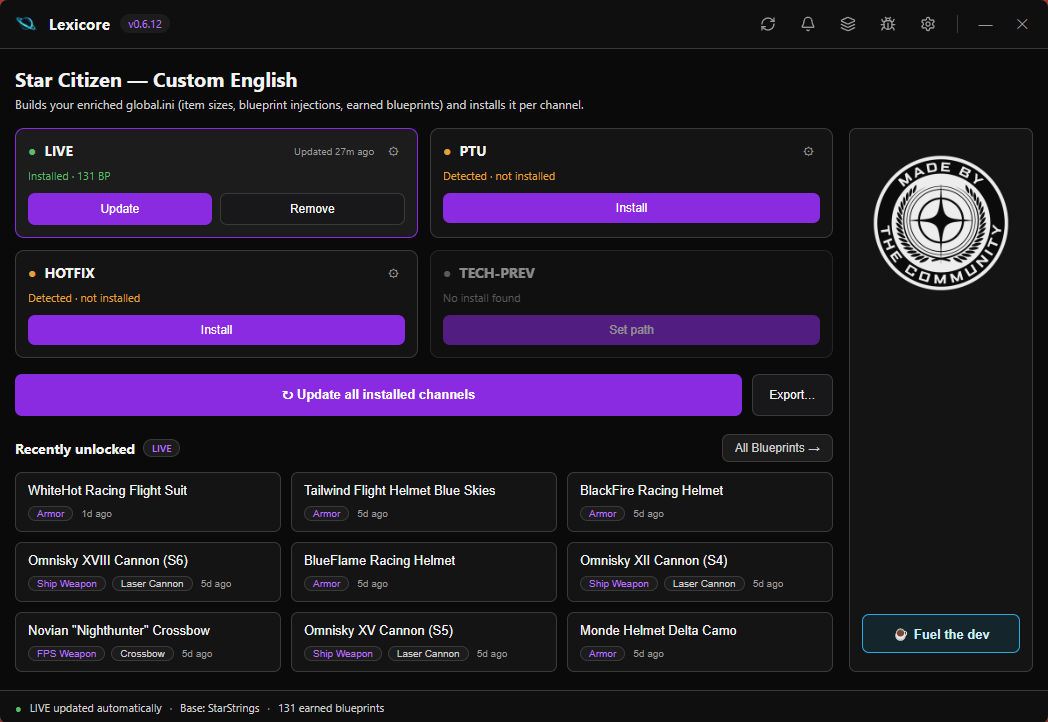This screenshot has width=1048, height=722.
Task: Minimize the Lexicore window
Action: tap(985, 25)
